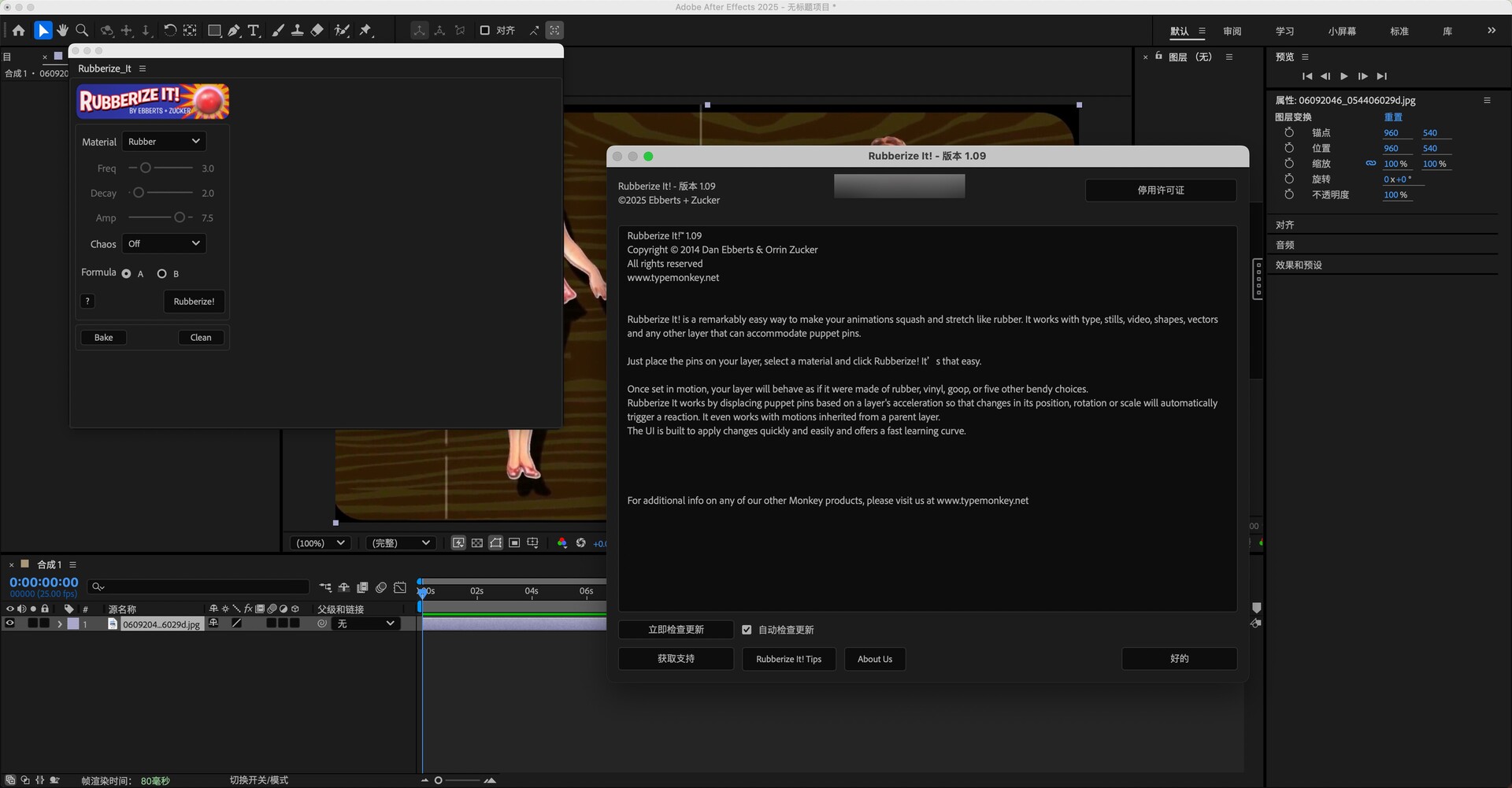This screenshot has width=1512, height=788.
Task: Open the Chaos dropdown
Action: tap(164, 244)
